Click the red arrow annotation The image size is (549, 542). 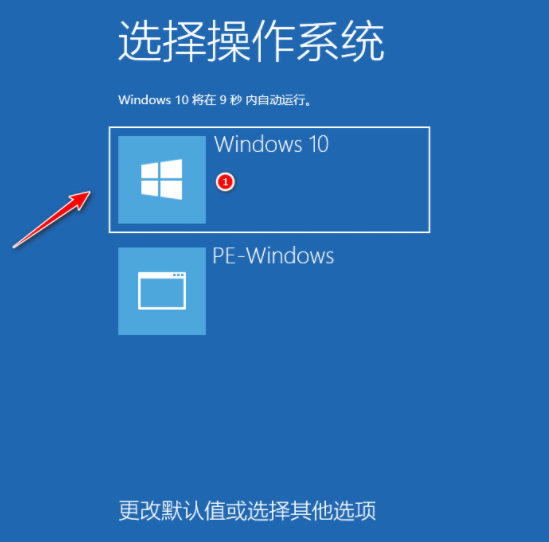tap(51, 219)
